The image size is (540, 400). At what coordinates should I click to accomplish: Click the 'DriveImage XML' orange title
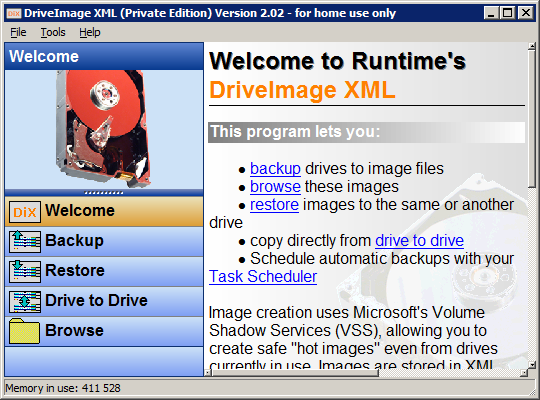[302, 90]
